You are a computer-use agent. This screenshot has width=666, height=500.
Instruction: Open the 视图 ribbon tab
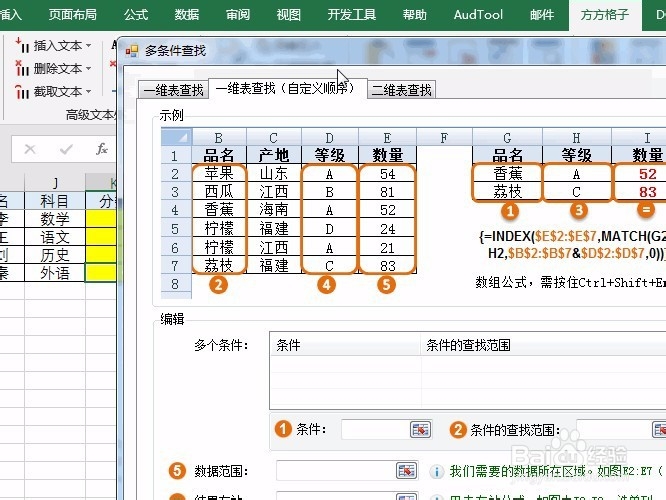coord(289,15)
